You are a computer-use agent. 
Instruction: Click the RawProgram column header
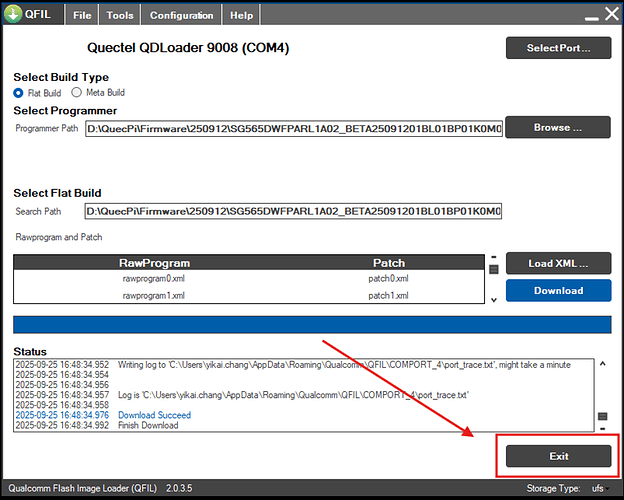154,263
